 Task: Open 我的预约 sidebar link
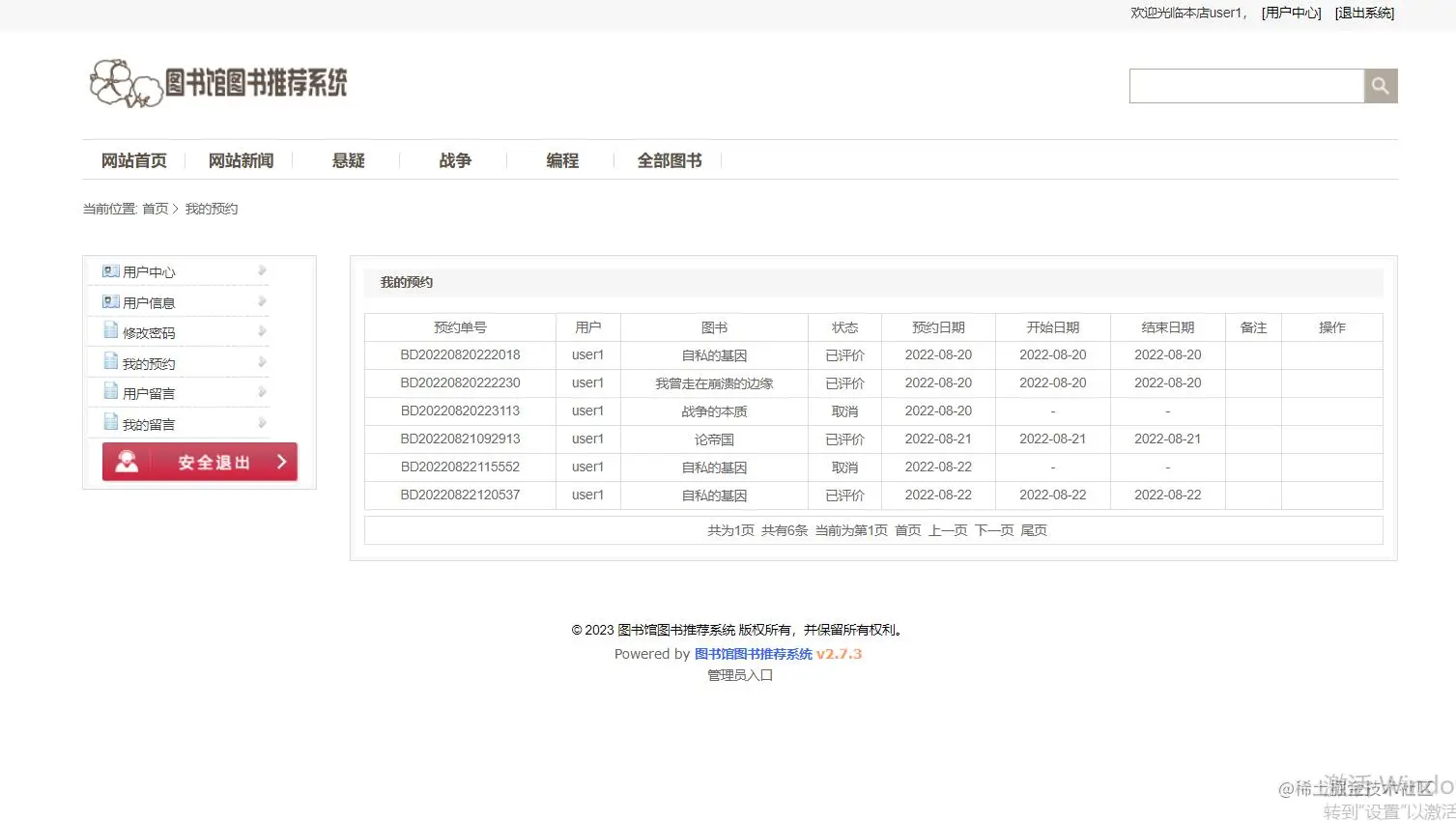[x=149, y=364]
